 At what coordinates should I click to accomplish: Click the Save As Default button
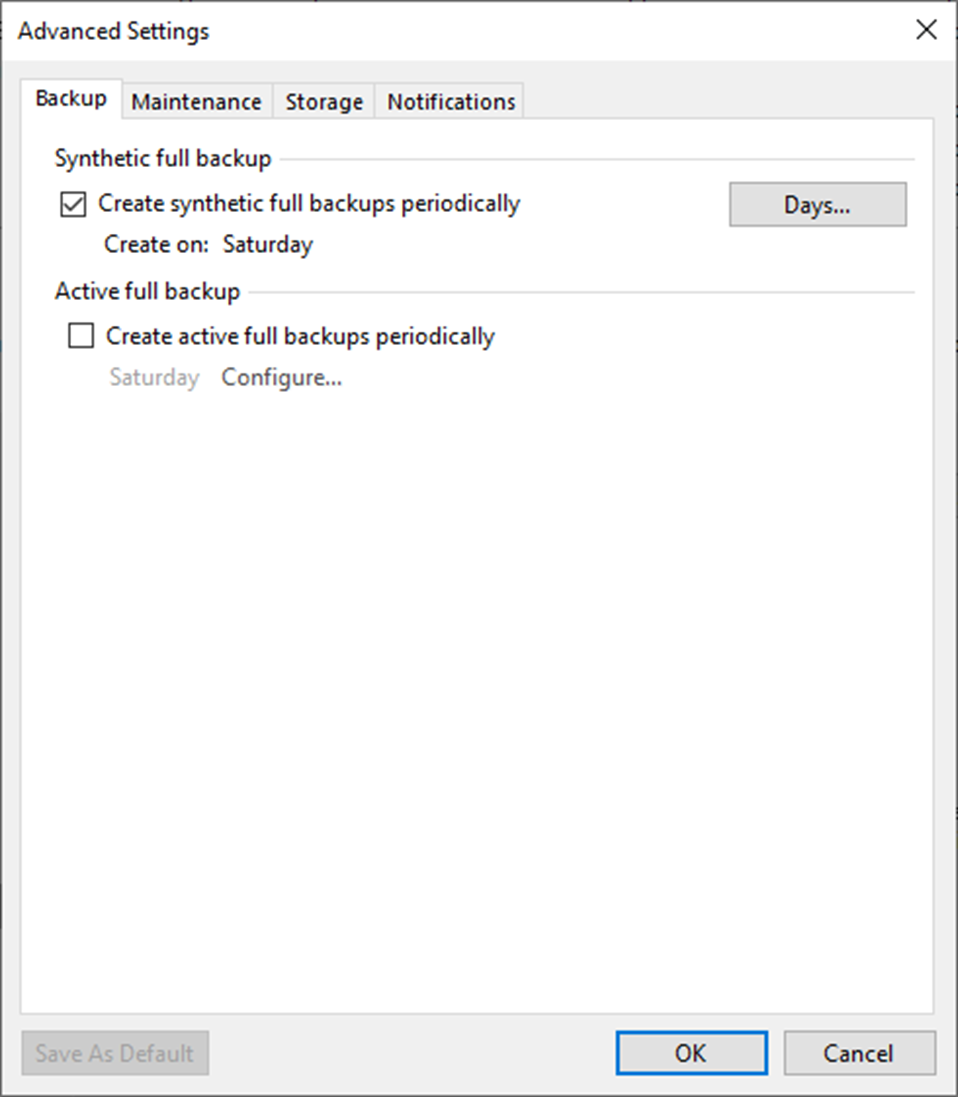115,1053
